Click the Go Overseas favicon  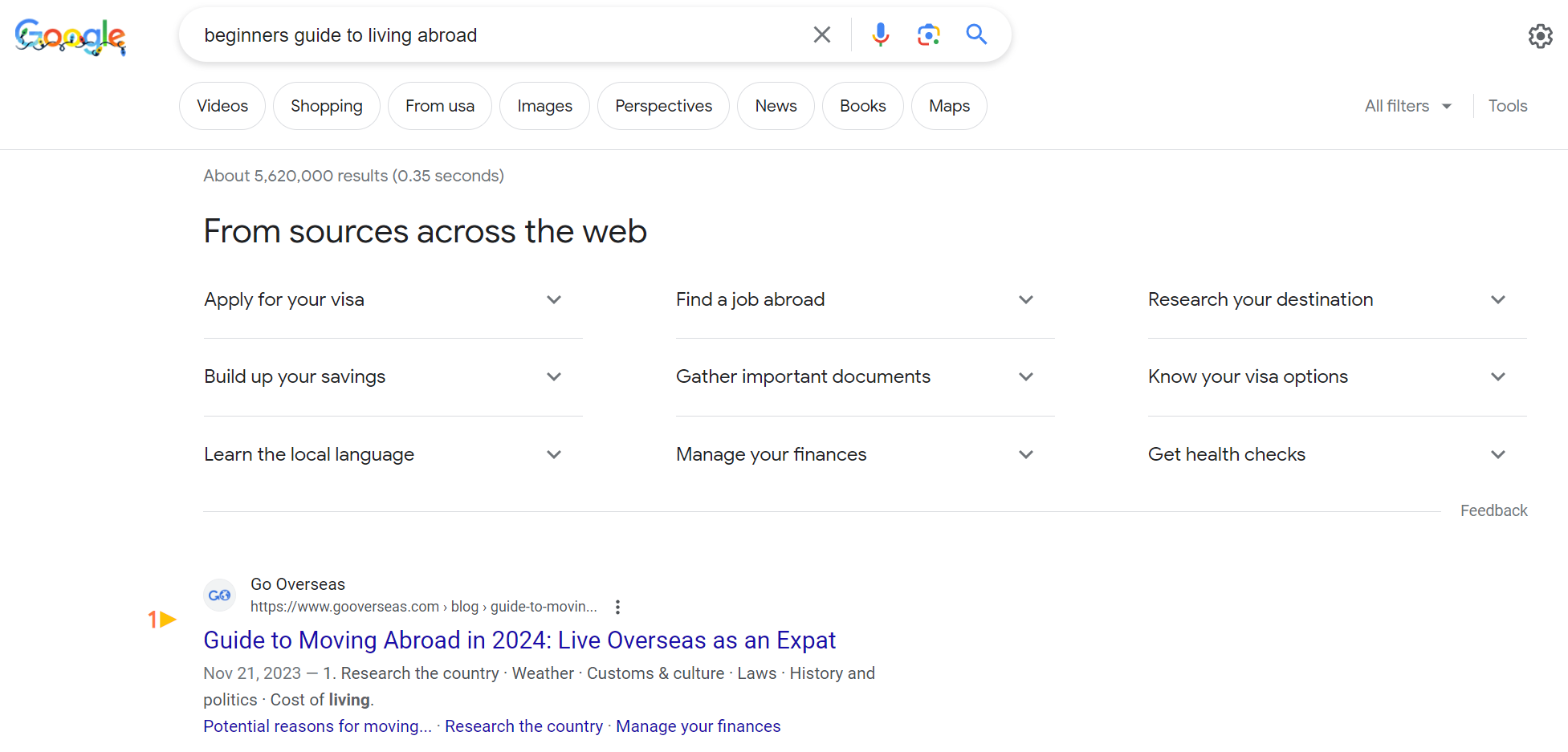219,596
